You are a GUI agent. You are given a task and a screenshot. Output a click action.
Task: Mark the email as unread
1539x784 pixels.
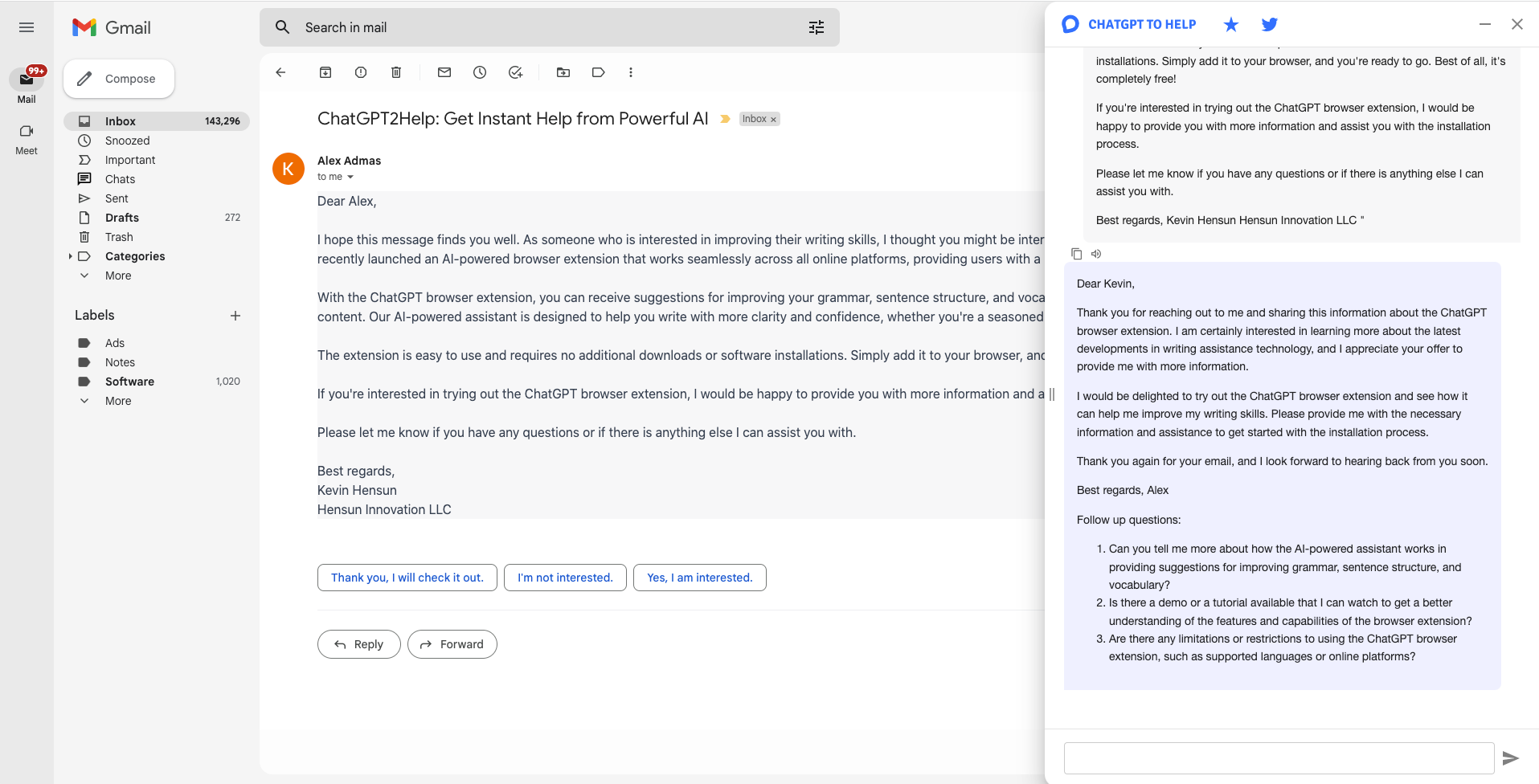click(444, 72)
